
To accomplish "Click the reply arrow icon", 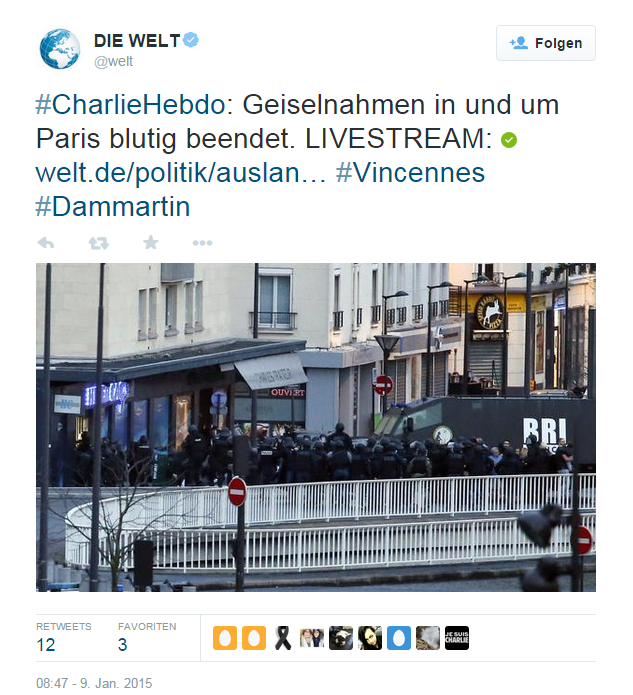I will click(46, 243).
